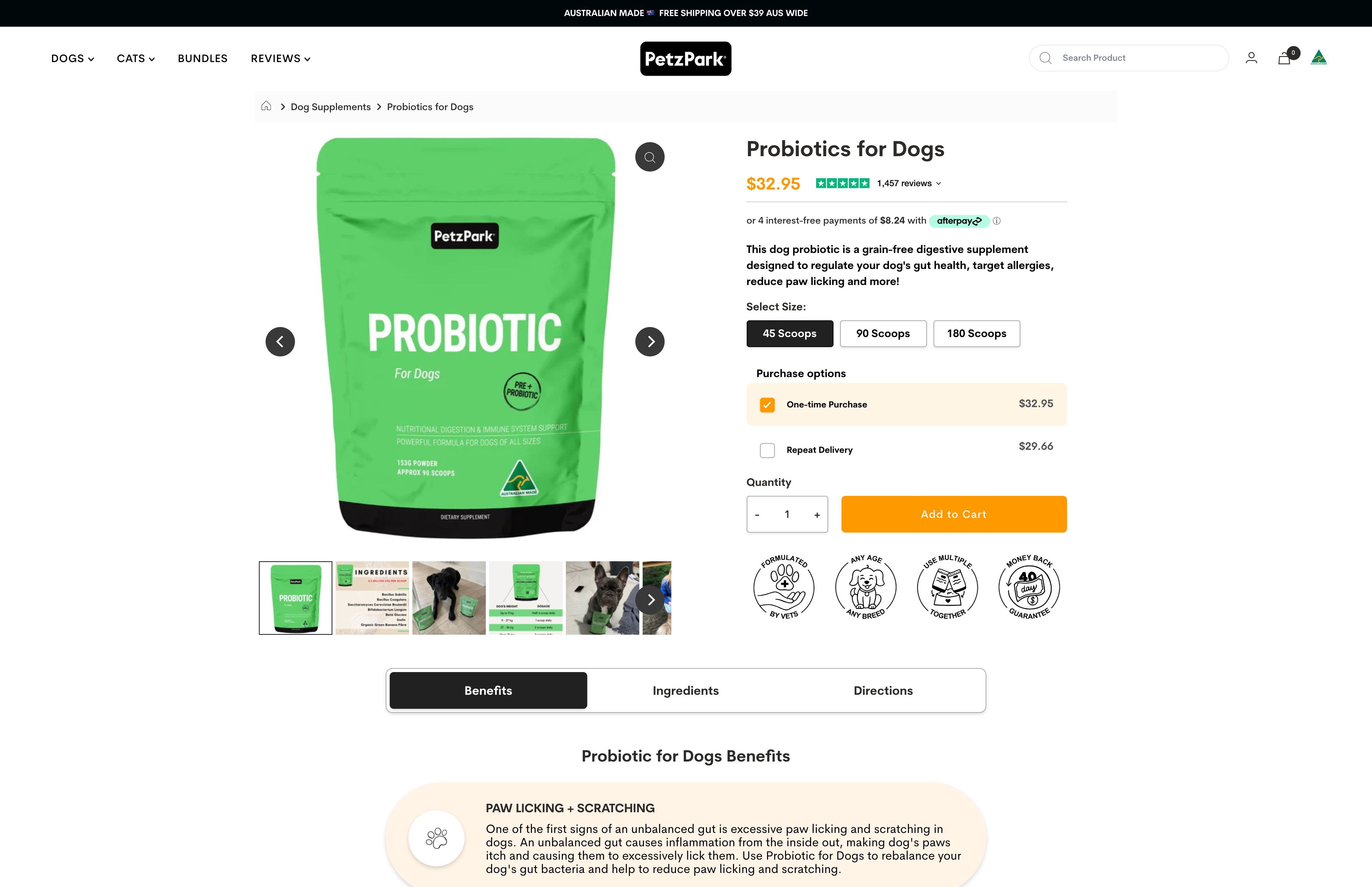
Task: Click the image zoom magnifier icon
Action: pos(649,157)
